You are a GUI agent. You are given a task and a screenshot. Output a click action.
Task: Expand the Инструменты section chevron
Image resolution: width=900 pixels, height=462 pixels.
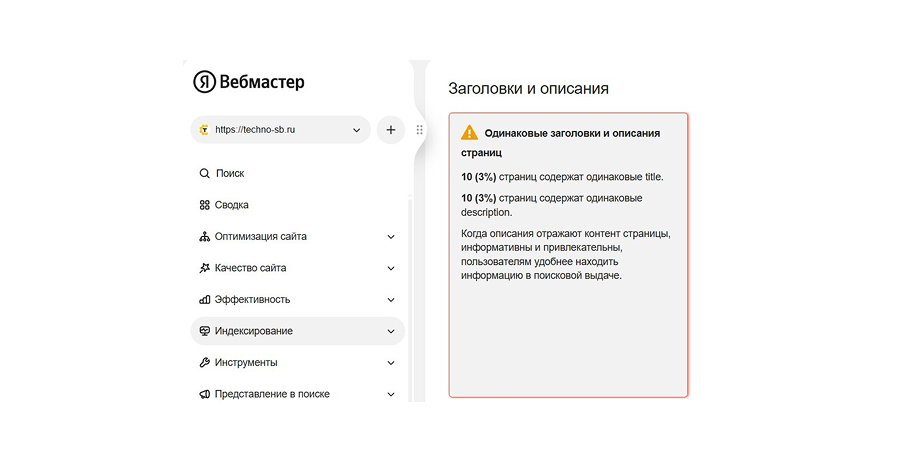click(x=391, y=362)
